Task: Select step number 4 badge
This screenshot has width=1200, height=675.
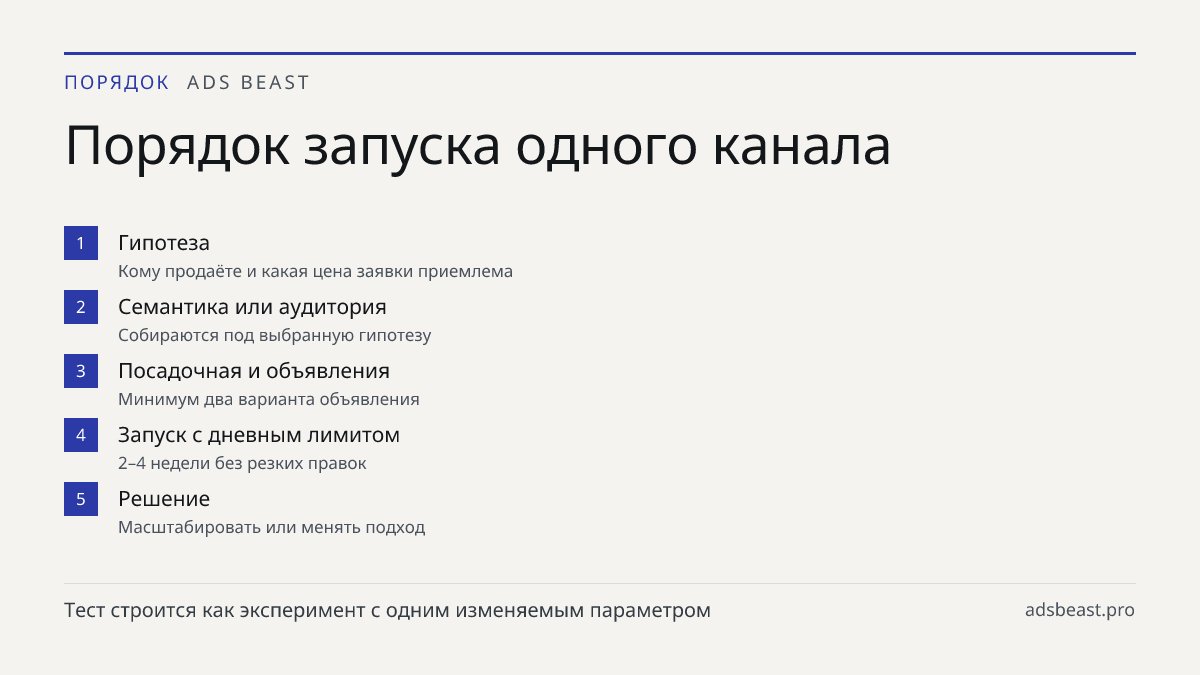Action: 81,435
